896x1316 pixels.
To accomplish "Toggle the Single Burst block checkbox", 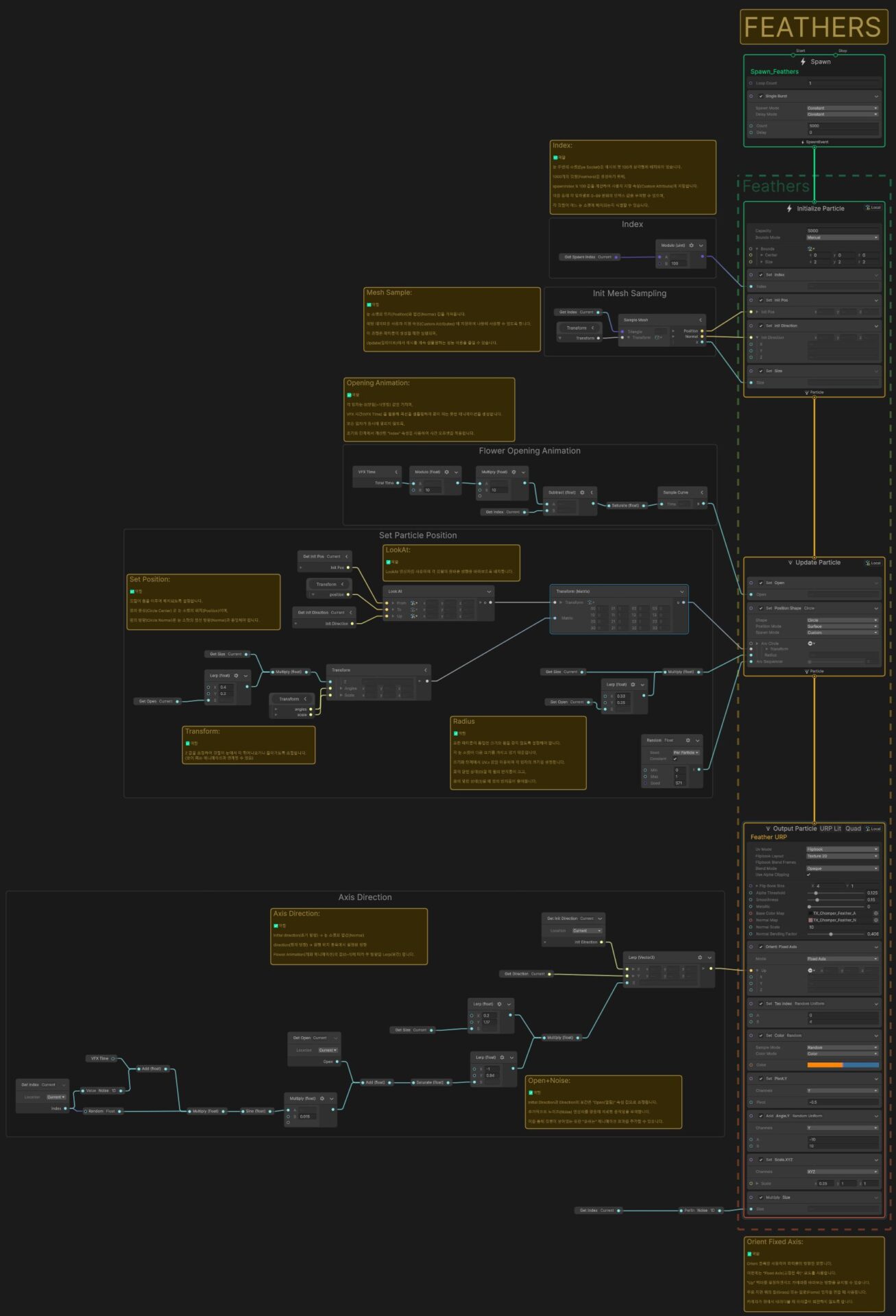I will [x=760, y=96].
